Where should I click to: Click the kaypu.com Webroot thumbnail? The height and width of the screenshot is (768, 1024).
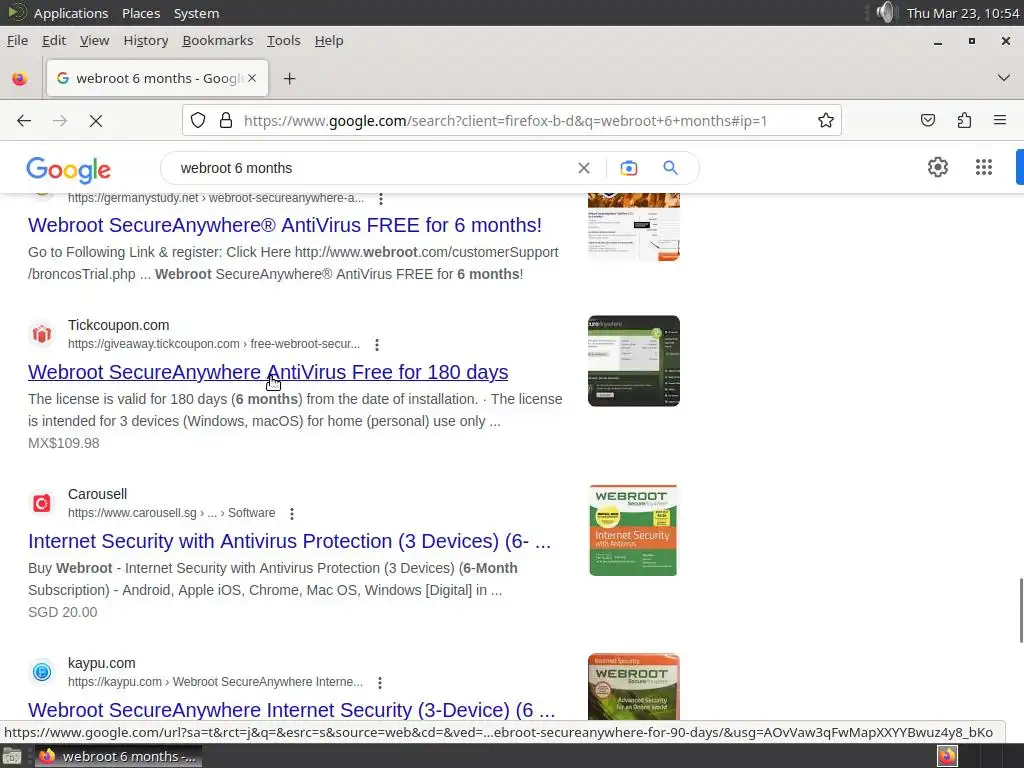coord(633,687)
